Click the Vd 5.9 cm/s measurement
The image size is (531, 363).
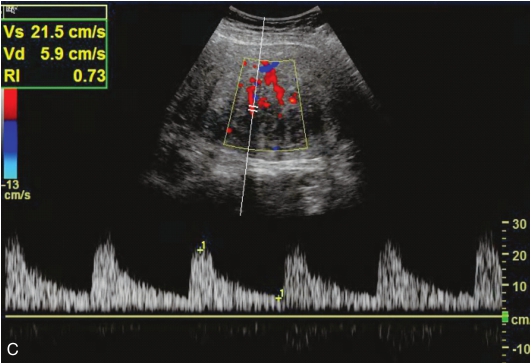point(54,54)
